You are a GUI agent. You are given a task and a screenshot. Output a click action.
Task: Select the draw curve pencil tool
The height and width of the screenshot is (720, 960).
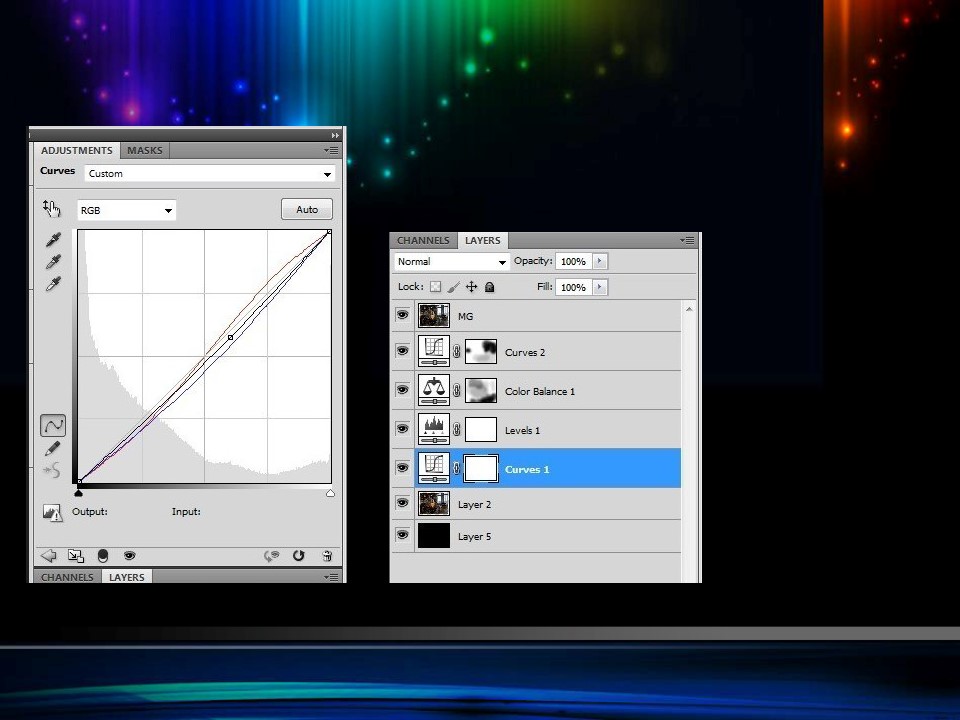pos(53,448)
